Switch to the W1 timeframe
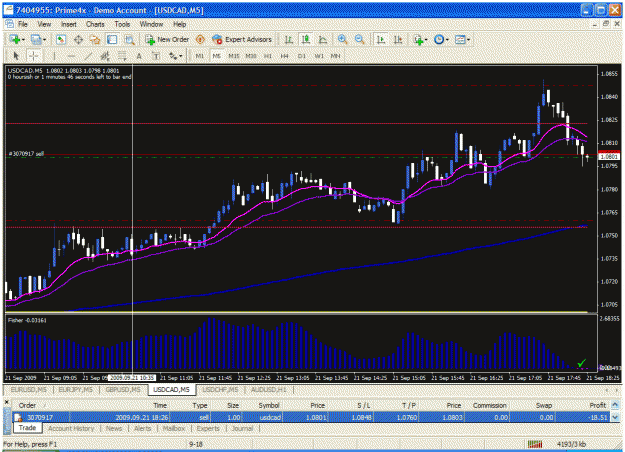 click(x=319, y=56)
